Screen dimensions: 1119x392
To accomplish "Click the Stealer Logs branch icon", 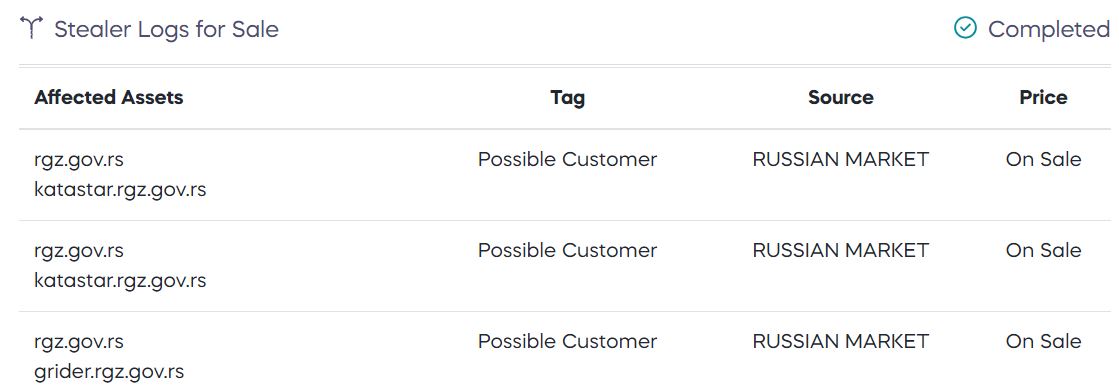I will click(31, 29).
